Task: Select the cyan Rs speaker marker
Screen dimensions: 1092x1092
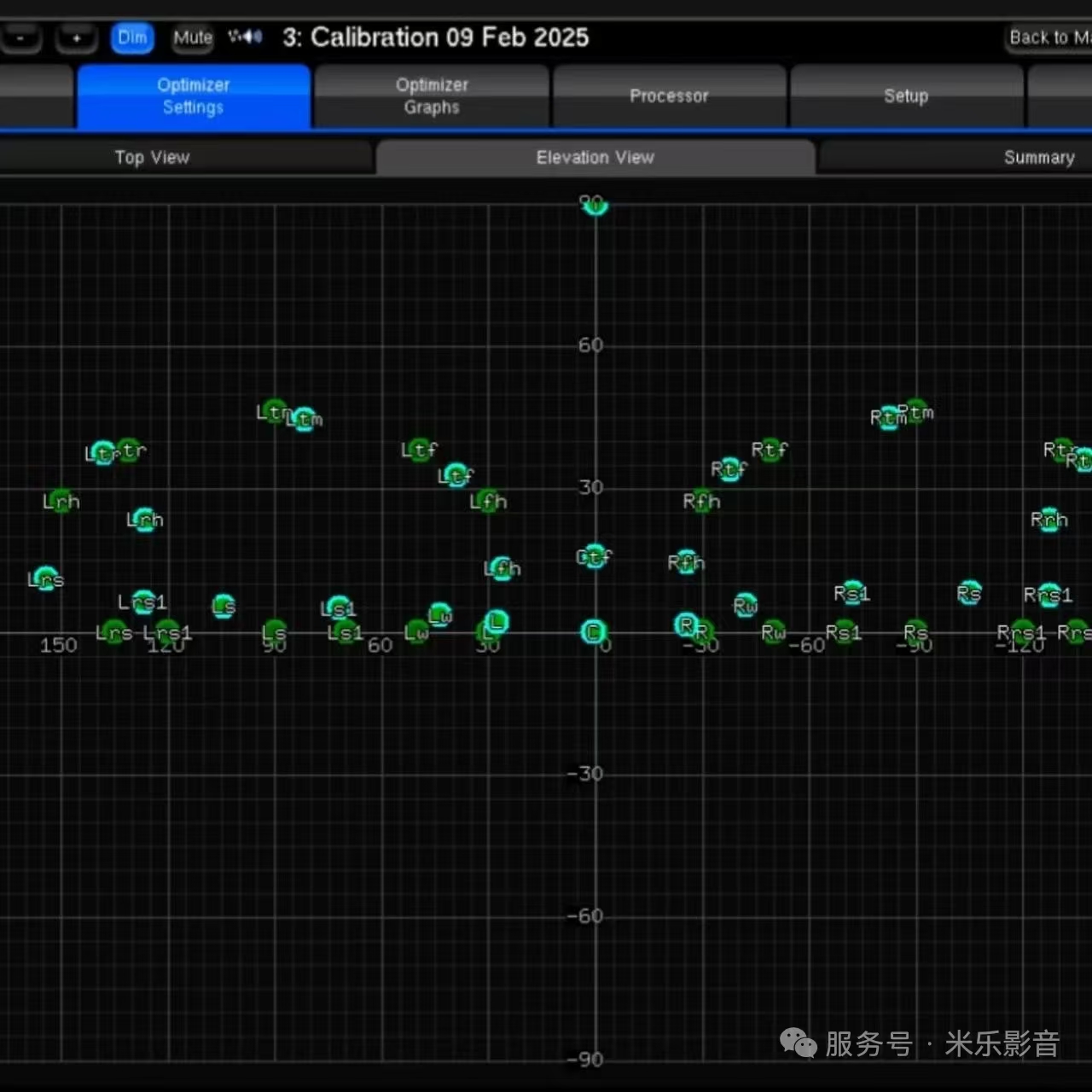Action: (969, 593)
